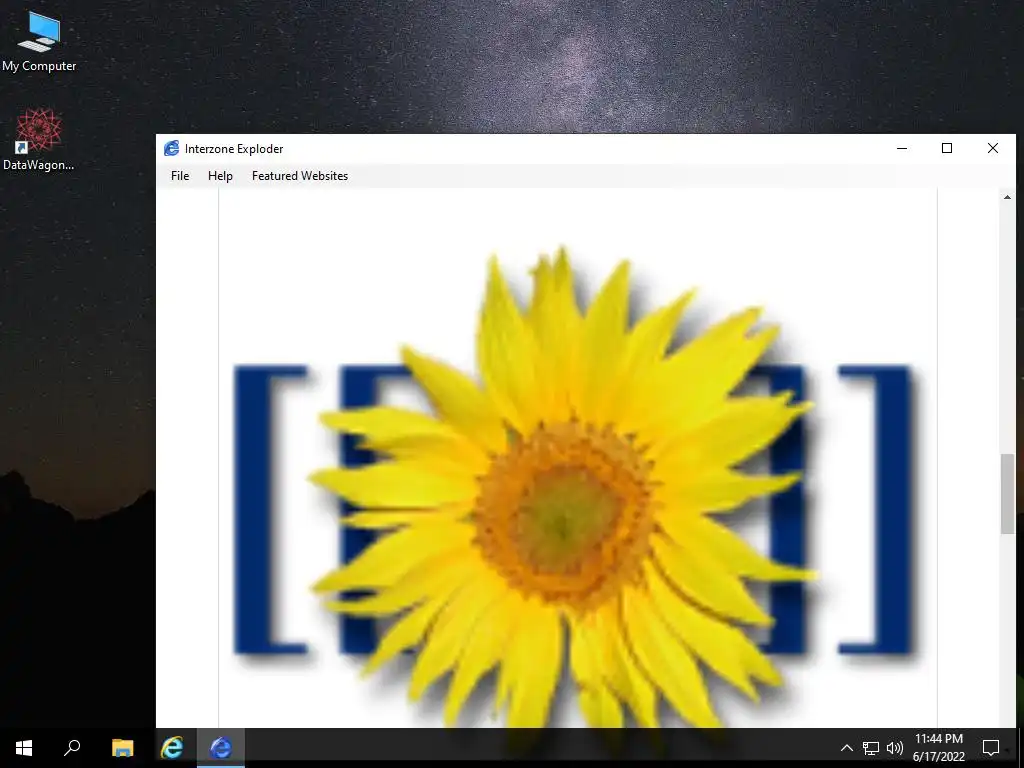Launch Internet Explorer from the taskbar
1024x768 pixels.
[172, 748]
